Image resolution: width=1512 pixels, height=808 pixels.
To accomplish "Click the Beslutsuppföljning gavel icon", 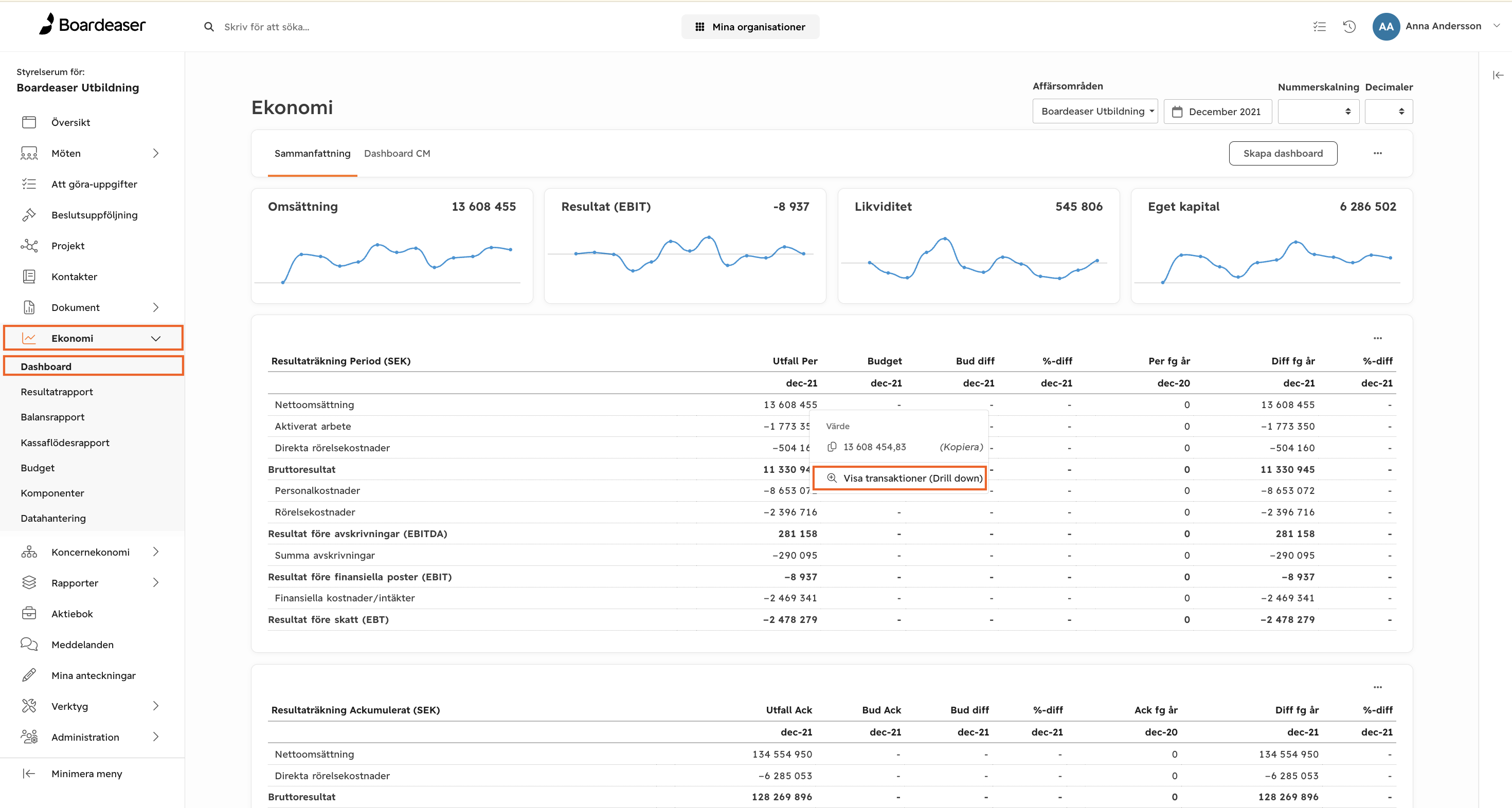I will coord(29,215).
